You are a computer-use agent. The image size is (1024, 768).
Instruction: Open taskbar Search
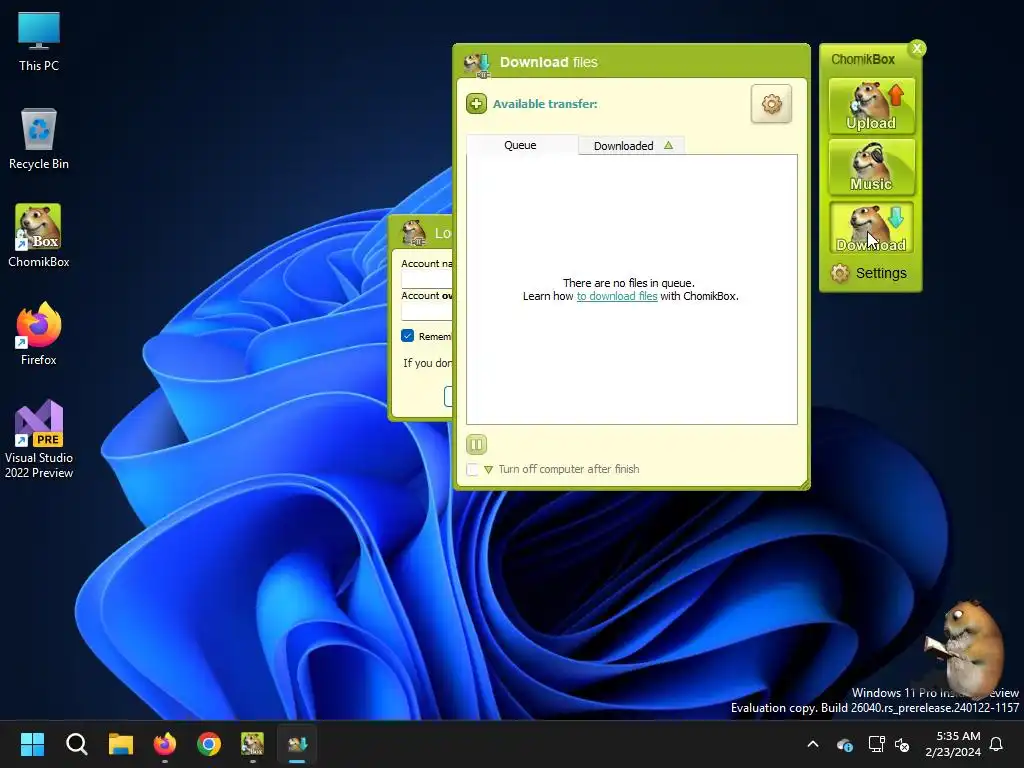[x=76, y=744]
